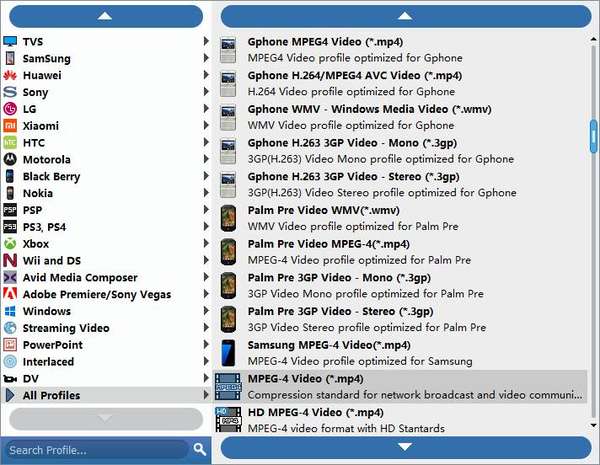Click the PS3, PS4 category icon

(x=10, y=227)
